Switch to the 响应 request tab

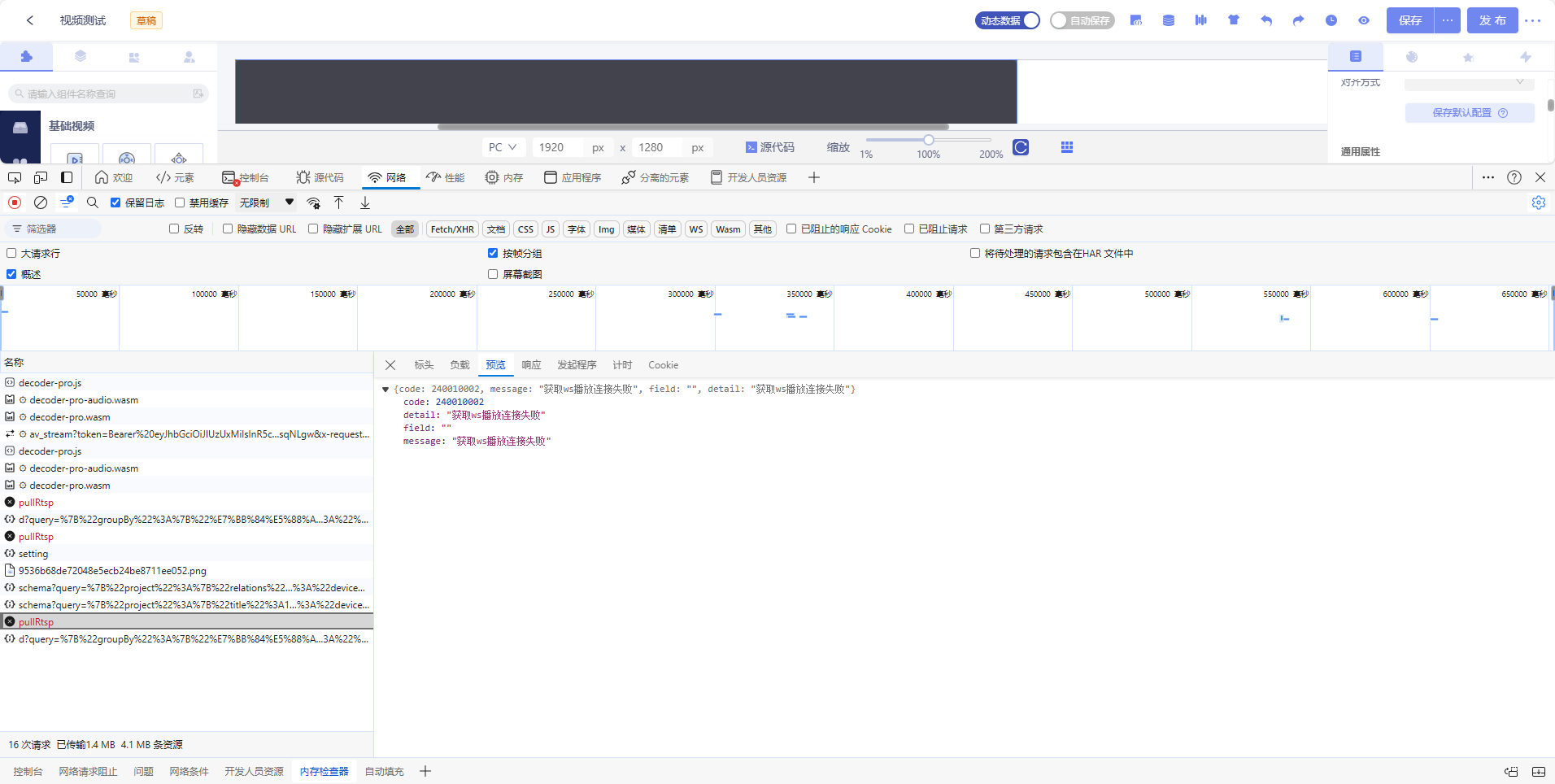click(x=531, y=365)
